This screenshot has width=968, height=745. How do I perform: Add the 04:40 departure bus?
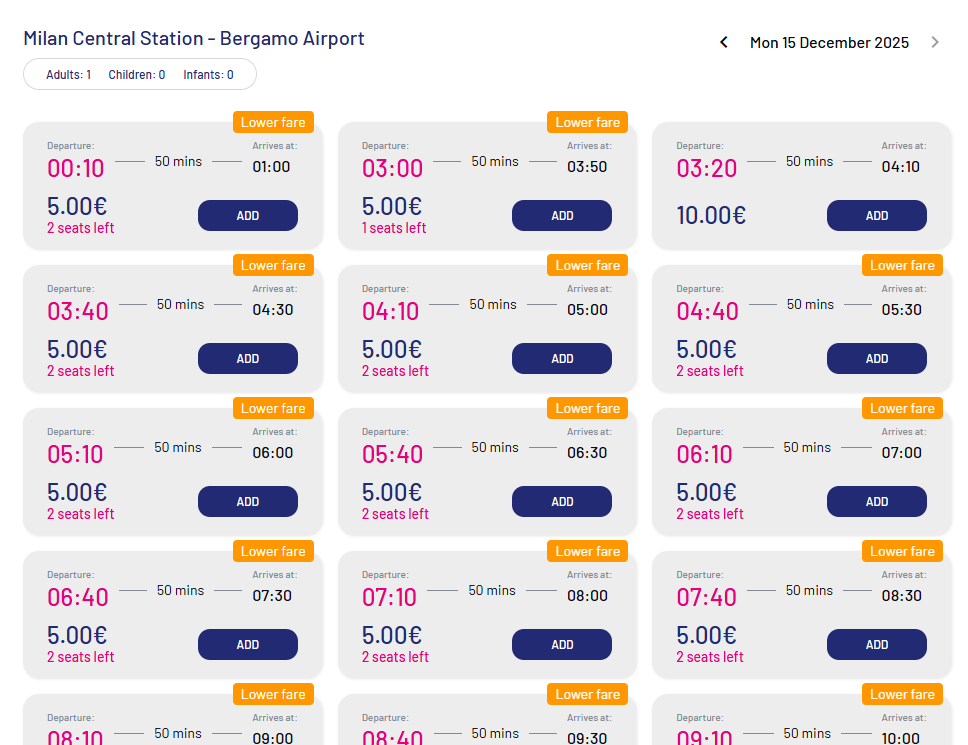pos(876,358)
